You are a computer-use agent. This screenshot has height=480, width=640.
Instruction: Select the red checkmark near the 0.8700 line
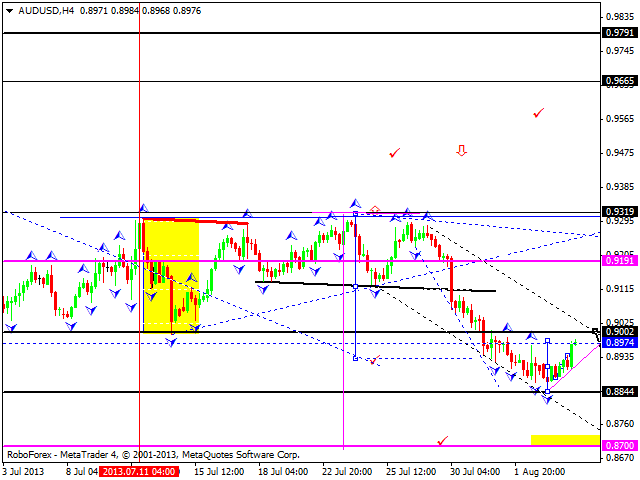[x=442, y=439]
